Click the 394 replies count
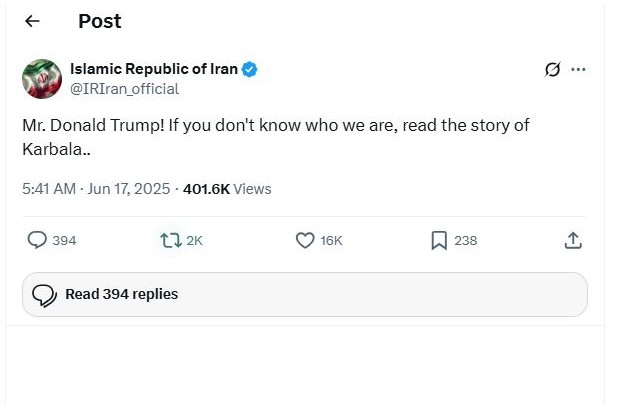The height and width of the screenshot is (405, 618). [65, 241]
